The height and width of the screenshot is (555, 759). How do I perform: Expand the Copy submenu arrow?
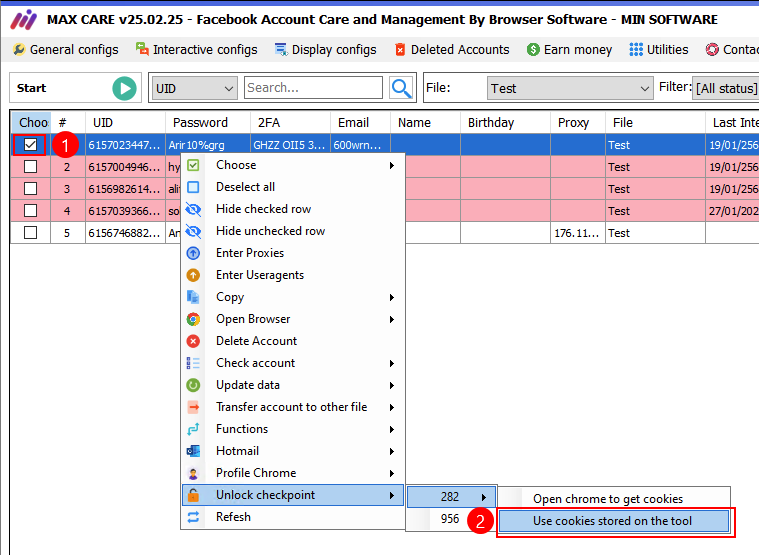392,298
